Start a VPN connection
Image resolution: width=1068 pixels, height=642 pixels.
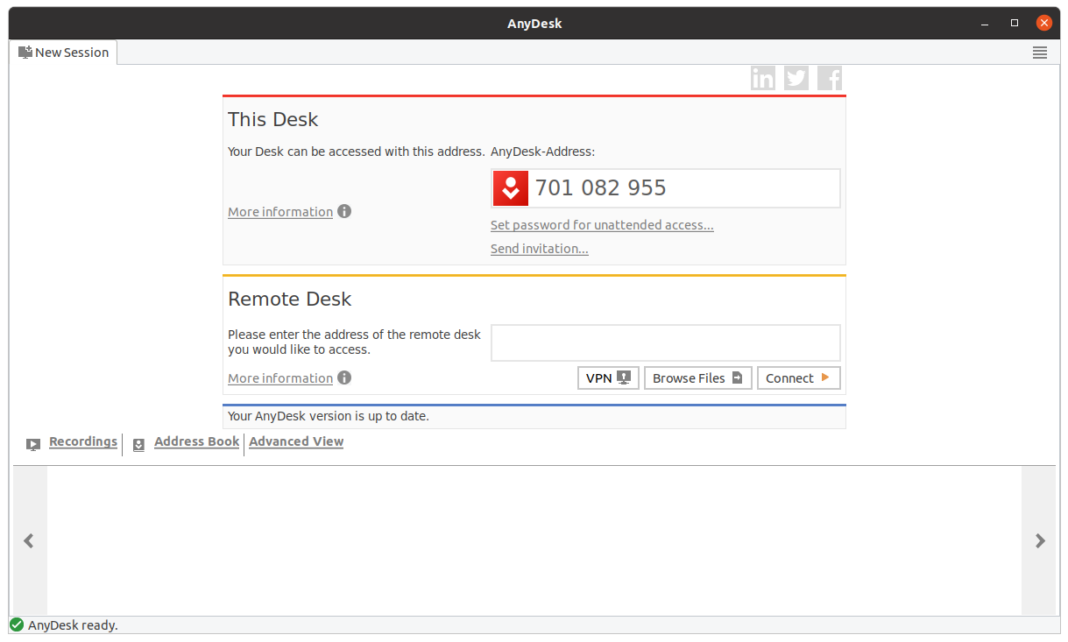[x=608, y=378]
